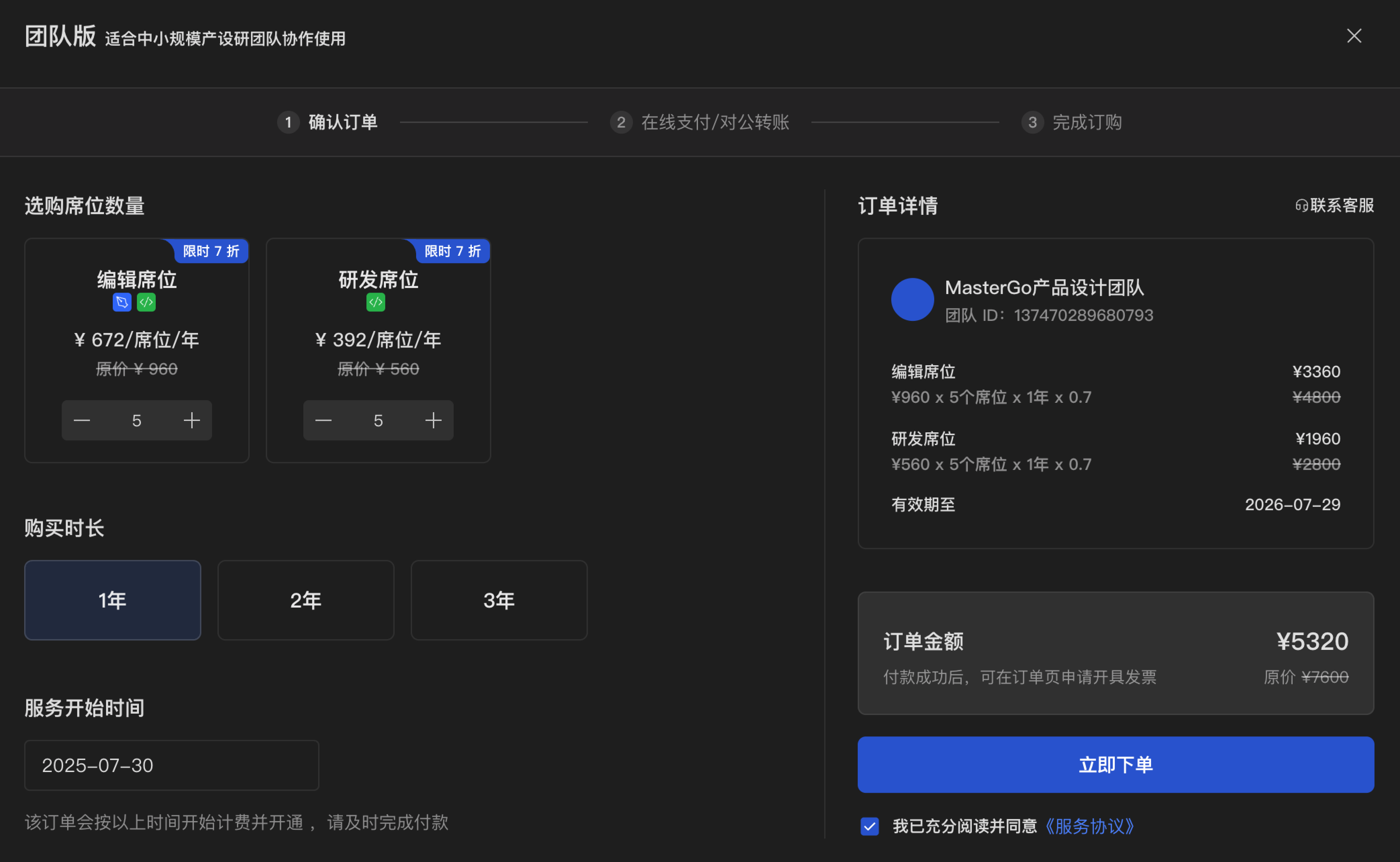Click the invoice note 付款成功后，可在订单页申请开具发票
The image size is (1400, 862).
pyautogui.click(x=1020, y=677)
